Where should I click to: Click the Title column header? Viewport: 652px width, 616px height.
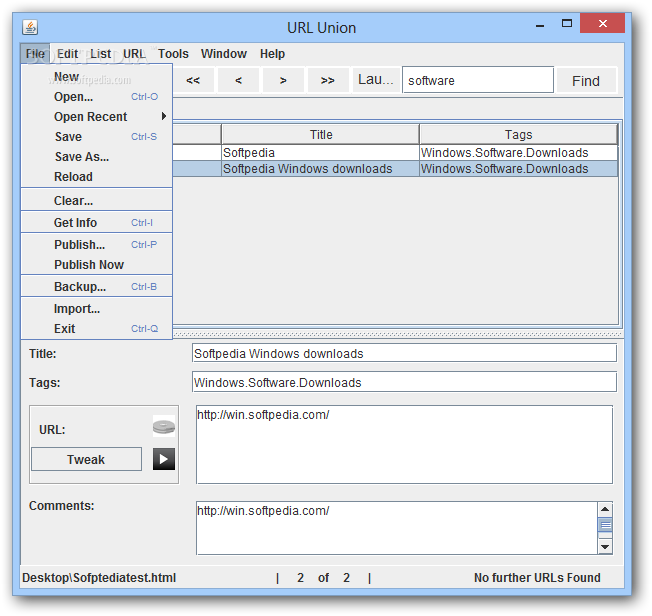point(321,135)
